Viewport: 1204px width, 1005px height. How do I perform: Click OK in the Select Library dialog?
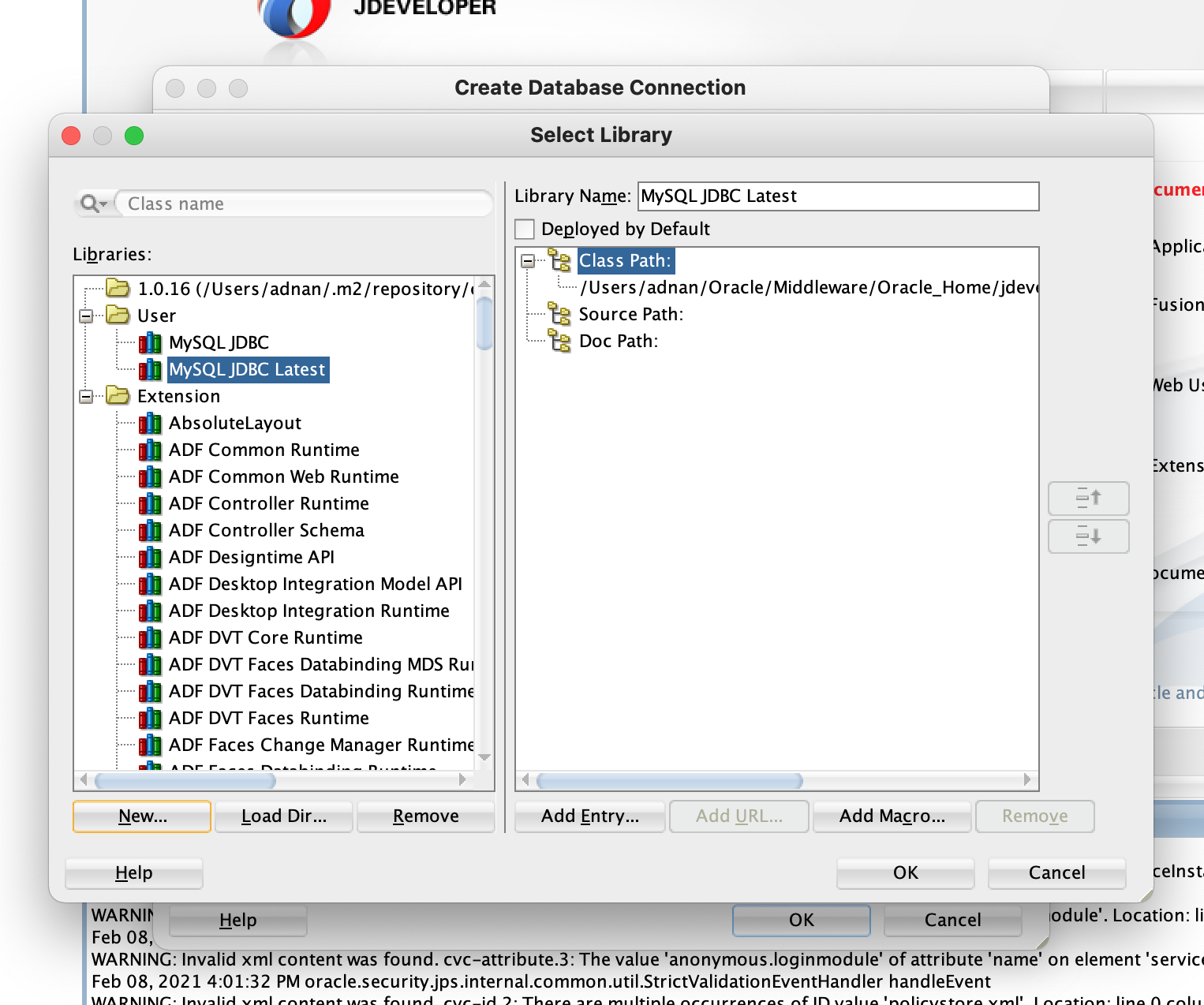click(906, 873)
